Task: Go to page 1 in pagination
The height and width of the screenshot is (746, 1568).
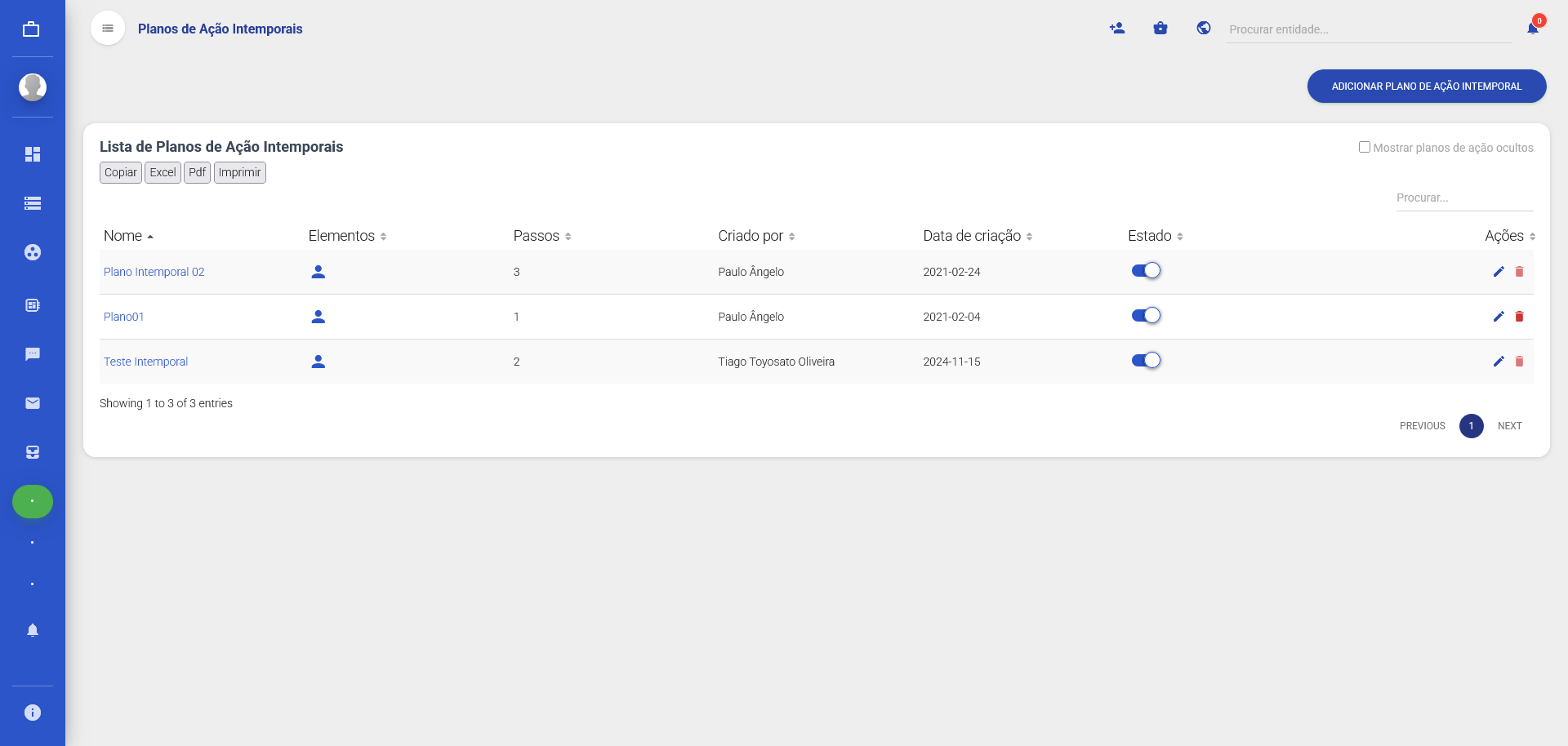Action: [1471, 426]
